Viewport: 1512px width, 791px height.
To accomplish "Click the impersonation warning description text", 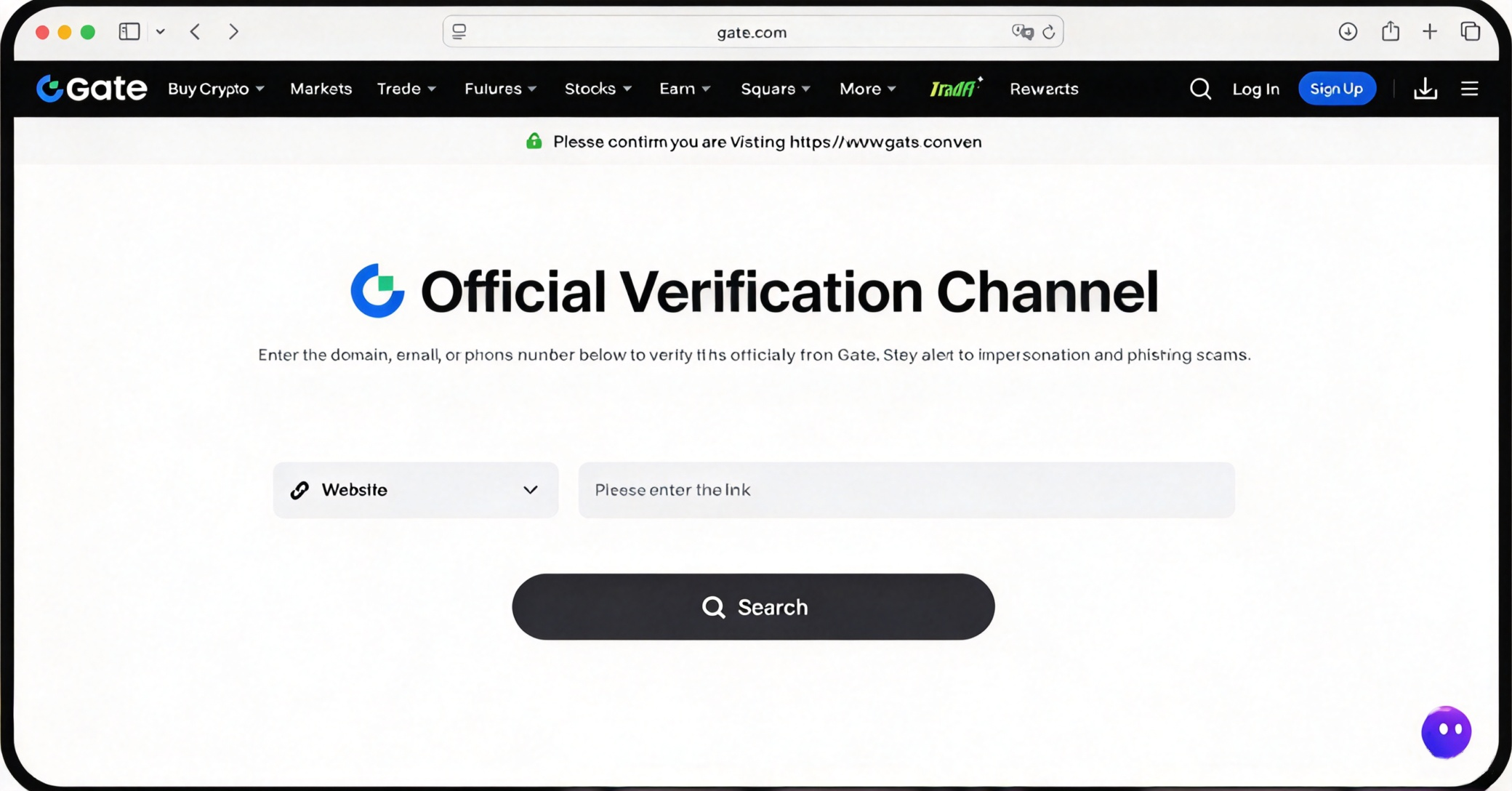I will tap(755, 355).
